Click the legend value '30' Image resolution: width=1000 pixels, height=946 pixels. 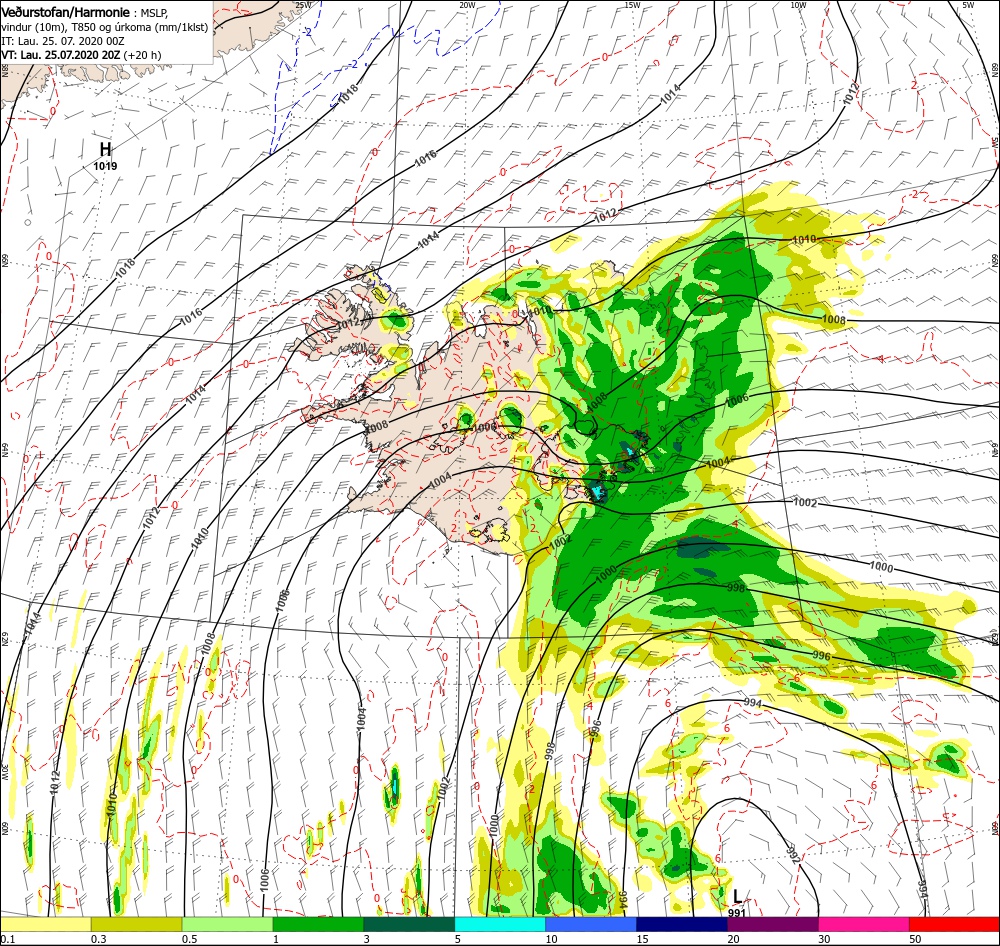click(825, 939)
